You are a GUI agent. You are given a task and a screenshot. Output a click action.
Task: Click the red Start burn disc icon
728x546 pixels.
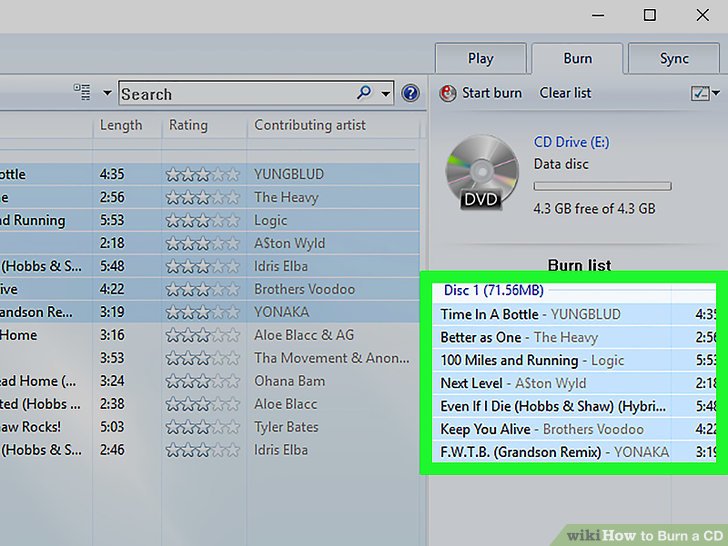pos(448,93)
